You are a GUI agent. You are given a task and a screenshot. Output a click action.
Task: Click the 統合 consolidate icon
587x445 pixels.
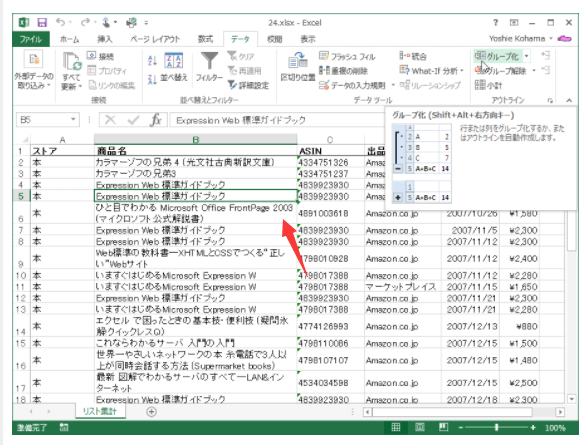(405, 56)
